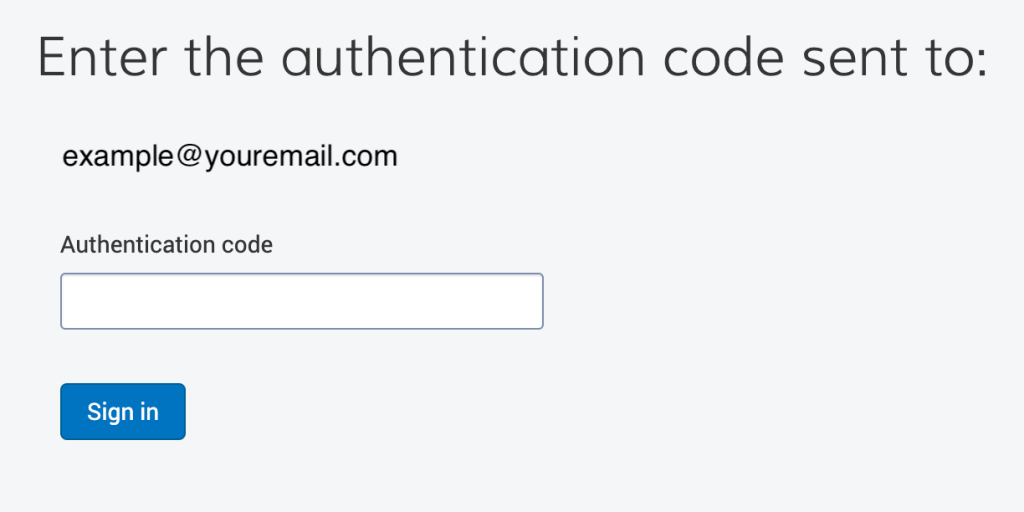The height and width of the screenshot is (512, 1024).
Task: Activate the bordered authentication code textbox
Action: (302, 301)
